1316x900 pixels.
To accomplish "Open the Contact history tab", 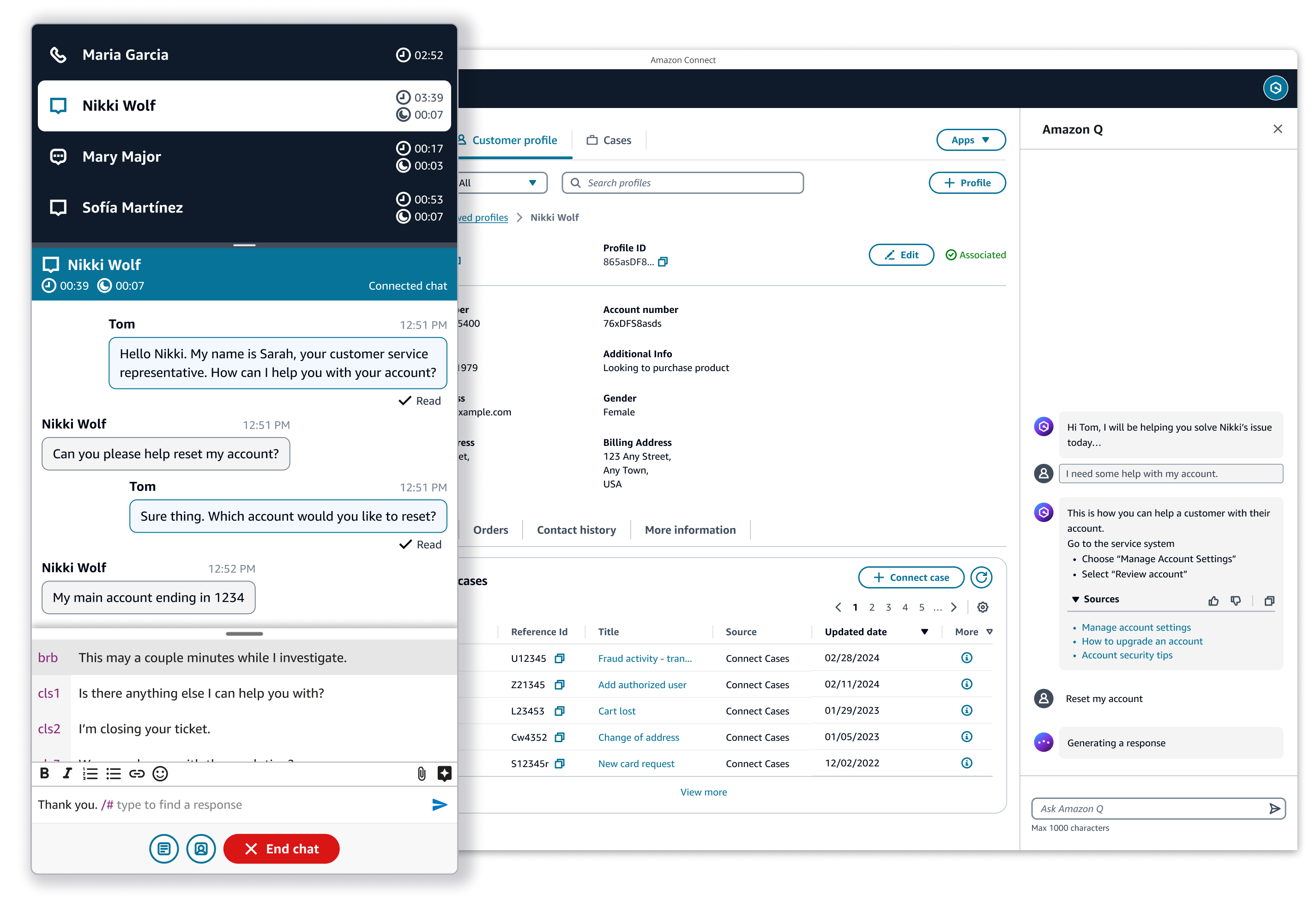I will point(576,530).
